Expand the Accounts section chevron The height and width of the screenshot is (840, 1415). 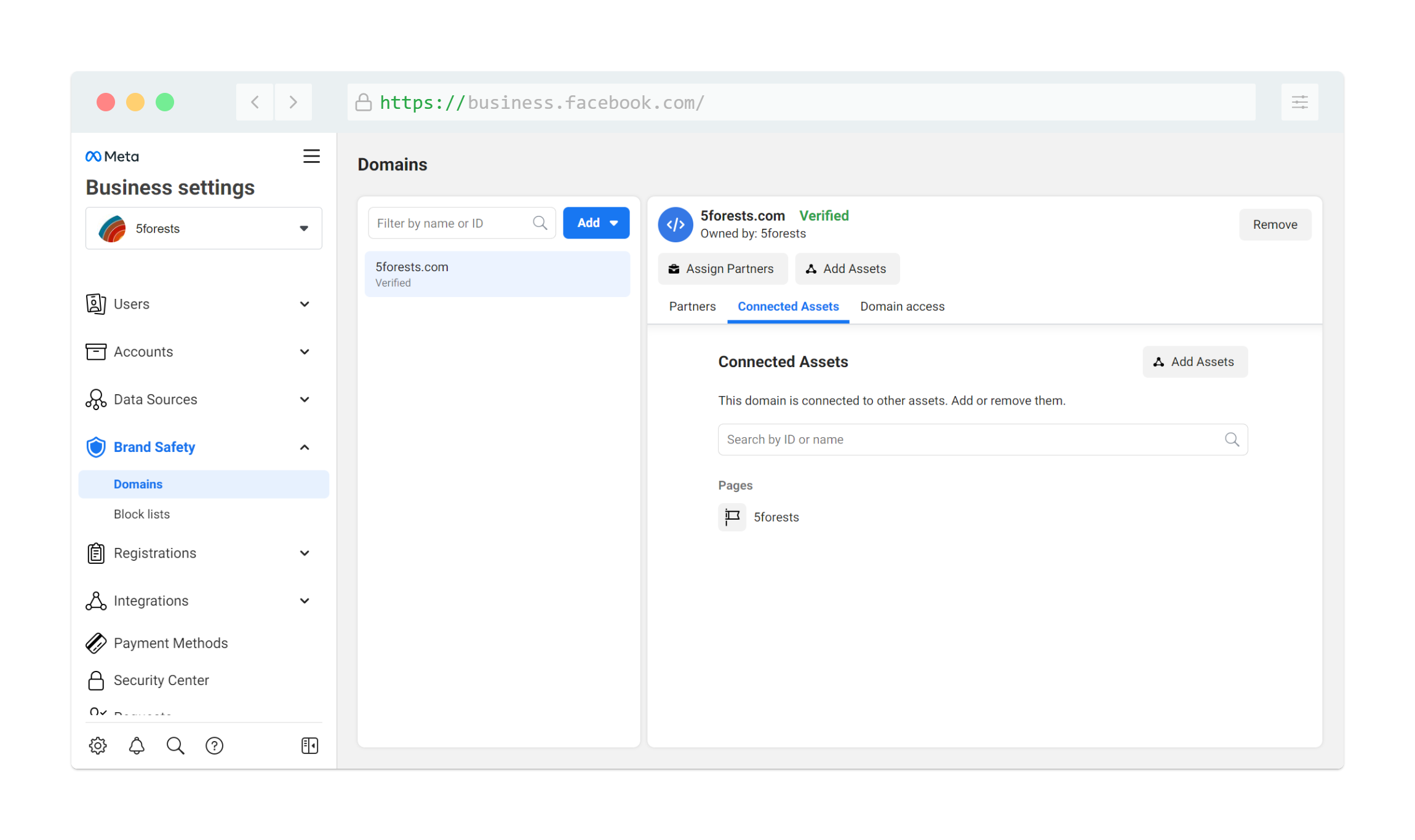click(305, 352)
